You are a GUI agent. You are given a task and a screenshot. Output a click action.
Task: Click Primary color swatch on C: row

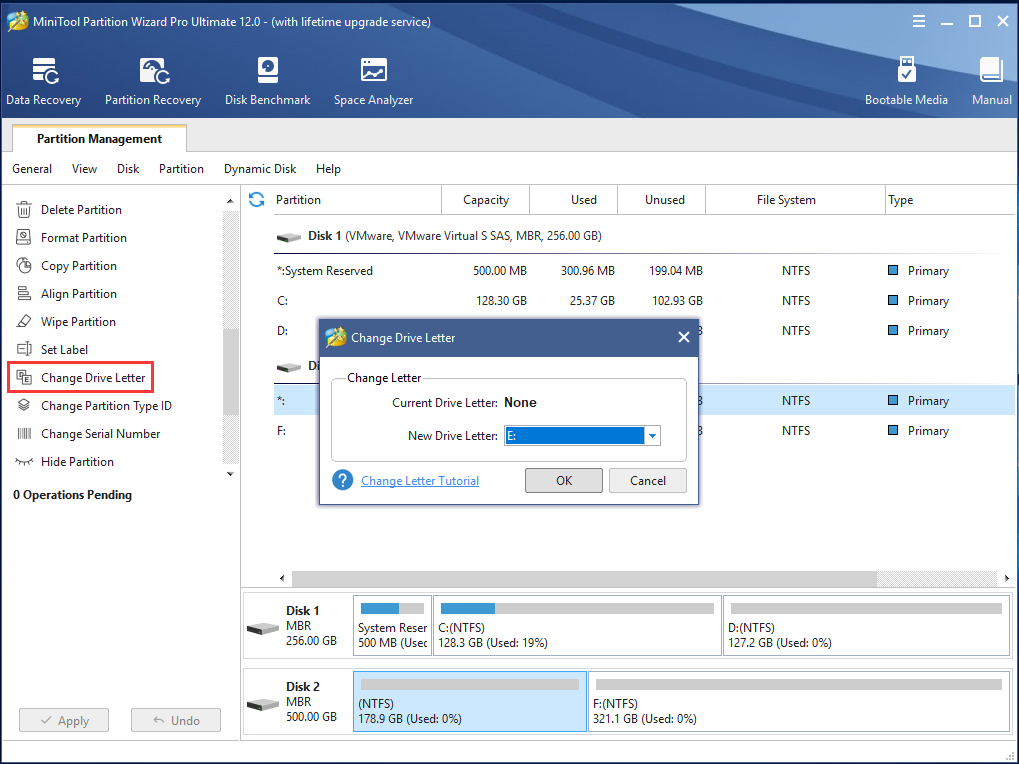pyautogui.click(x=893, y=300)
